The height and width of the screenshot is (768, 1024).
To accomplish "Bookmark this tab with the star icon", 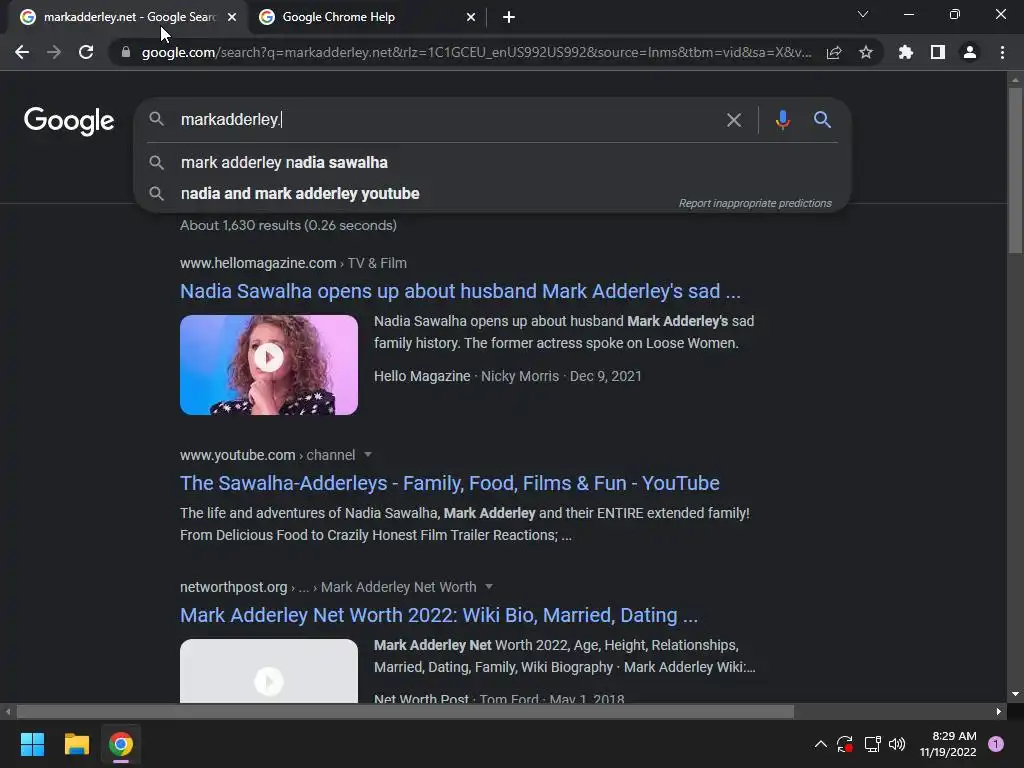I will (x=866, y=52).
